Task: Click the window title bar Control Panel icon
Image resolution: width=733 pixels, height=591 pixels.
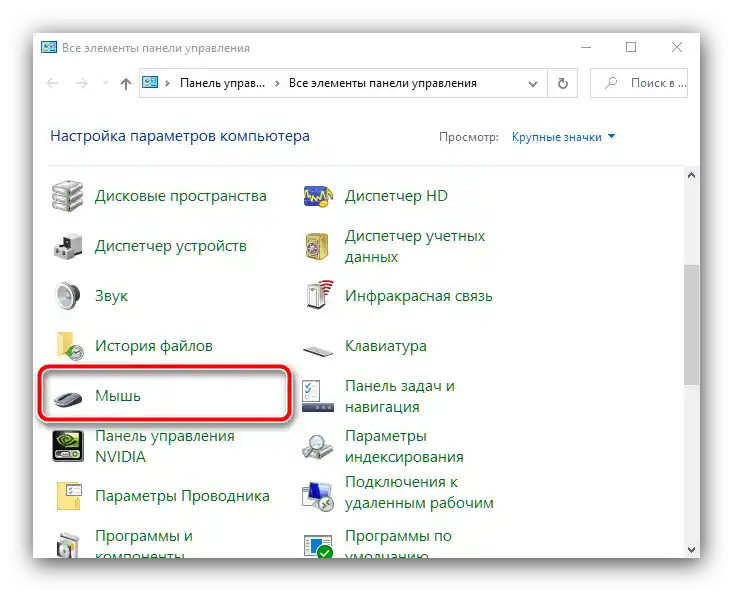Action: (49, 48)
